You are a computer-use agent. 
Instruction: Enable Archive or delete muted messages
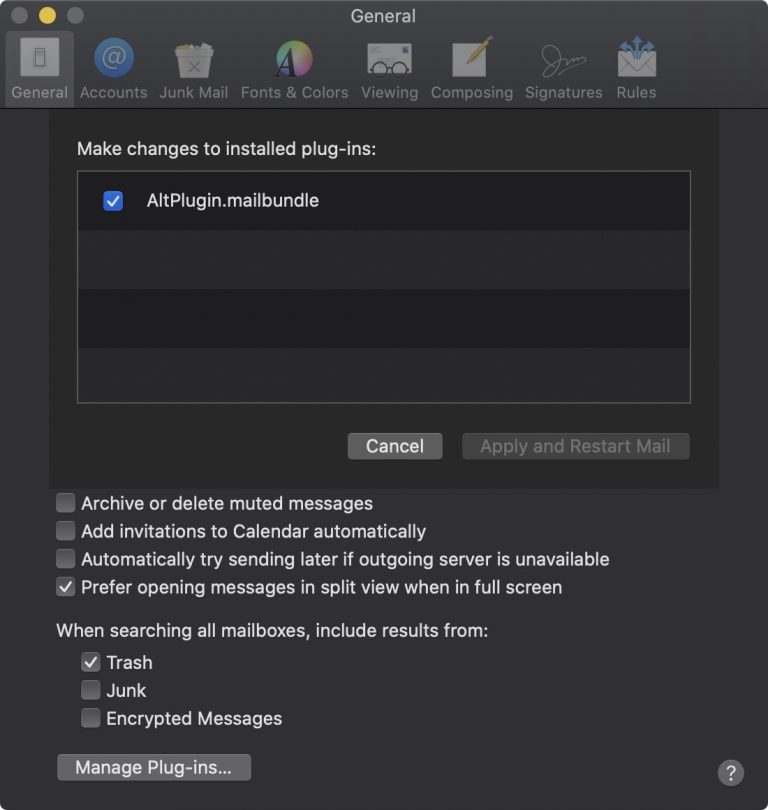66,503
